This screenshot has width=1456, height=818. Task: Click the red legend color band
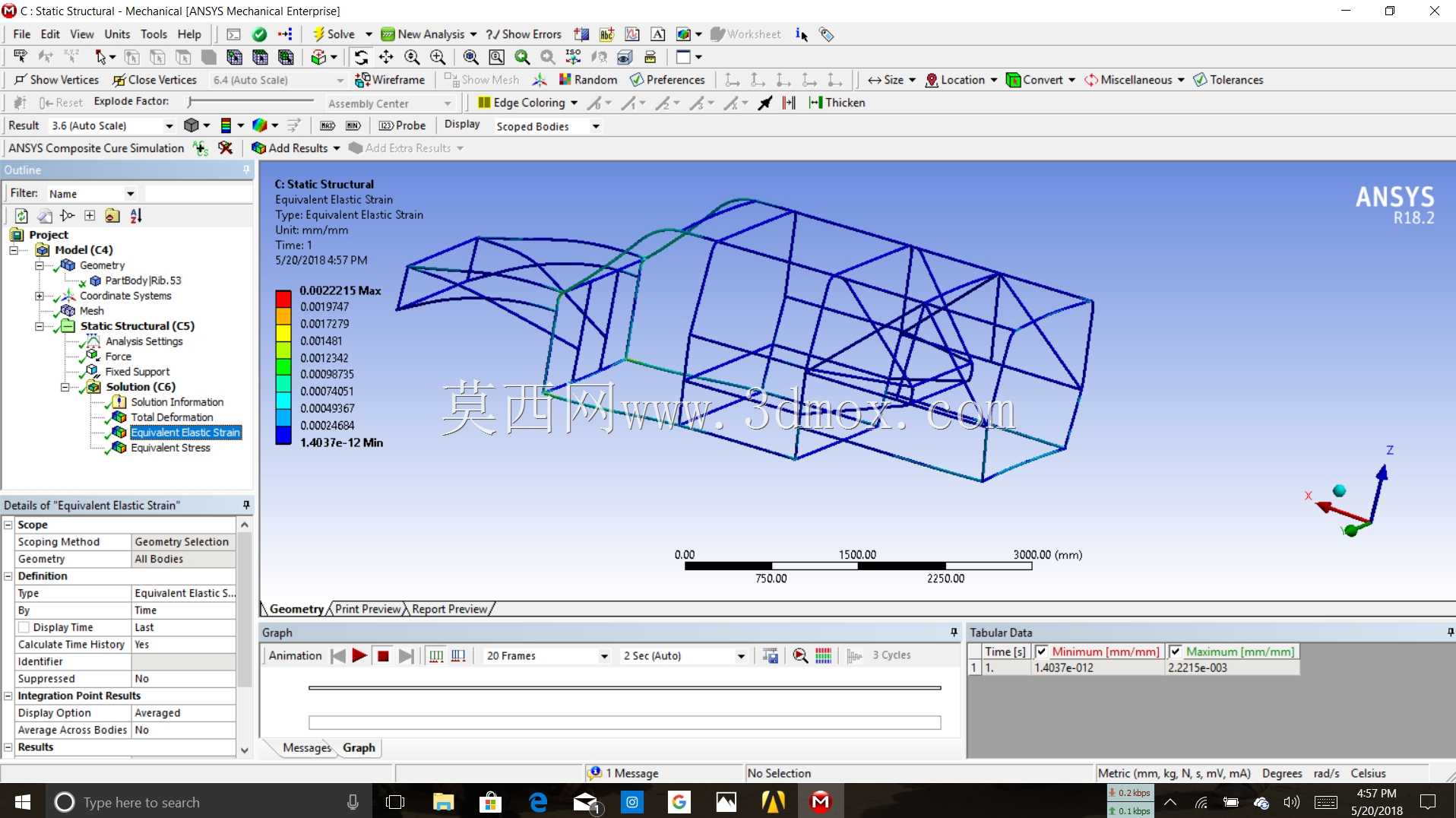[x=283, y=298]
